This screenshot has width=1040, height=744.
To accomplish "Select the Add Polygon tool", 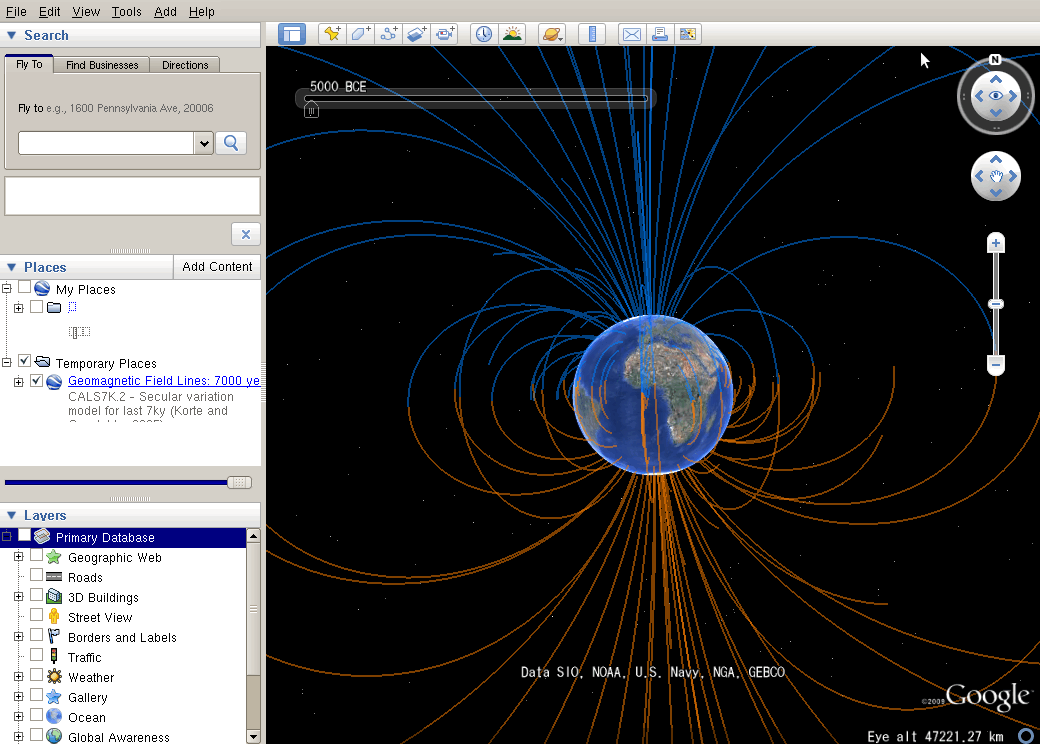I will 360,34.
